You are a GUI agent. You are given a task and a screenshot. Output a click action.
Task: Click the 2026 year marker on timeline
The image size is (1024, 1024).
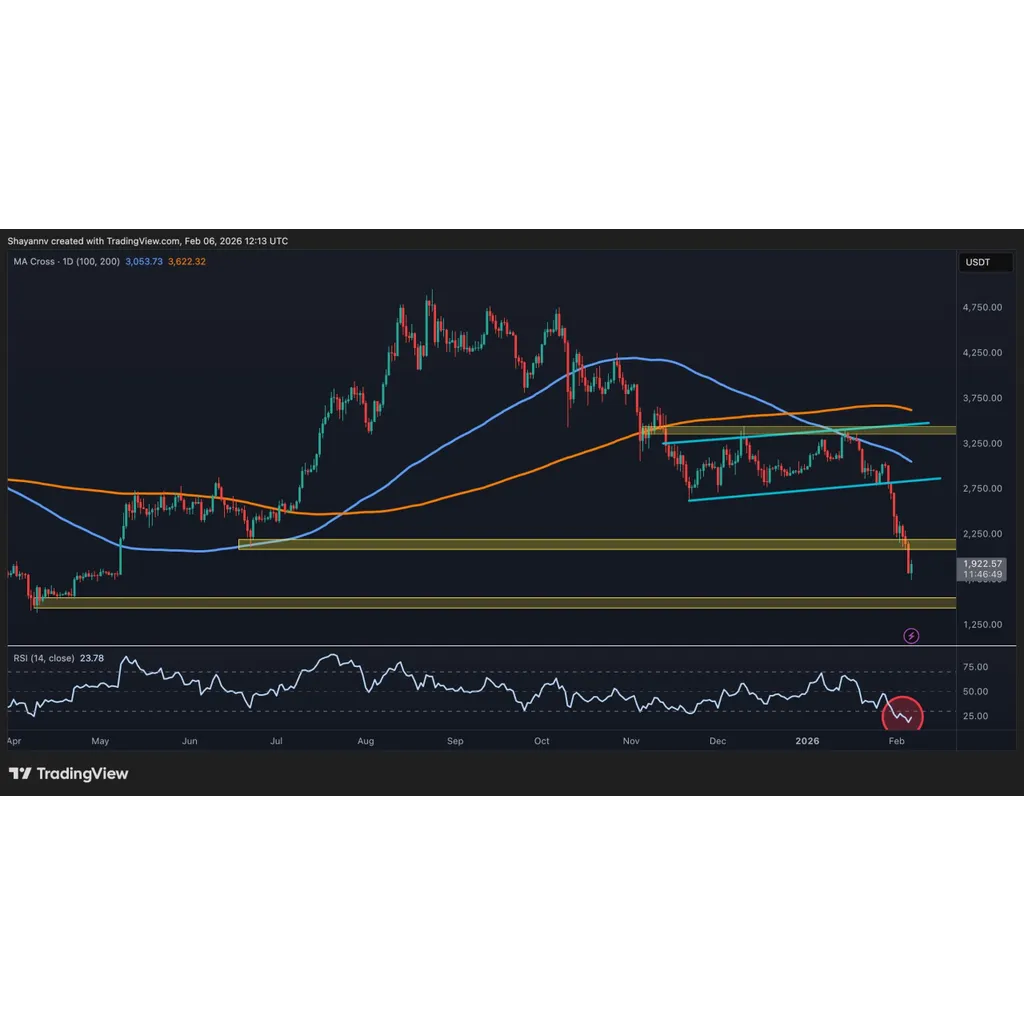pyautogui.click(x=807, y=741)
